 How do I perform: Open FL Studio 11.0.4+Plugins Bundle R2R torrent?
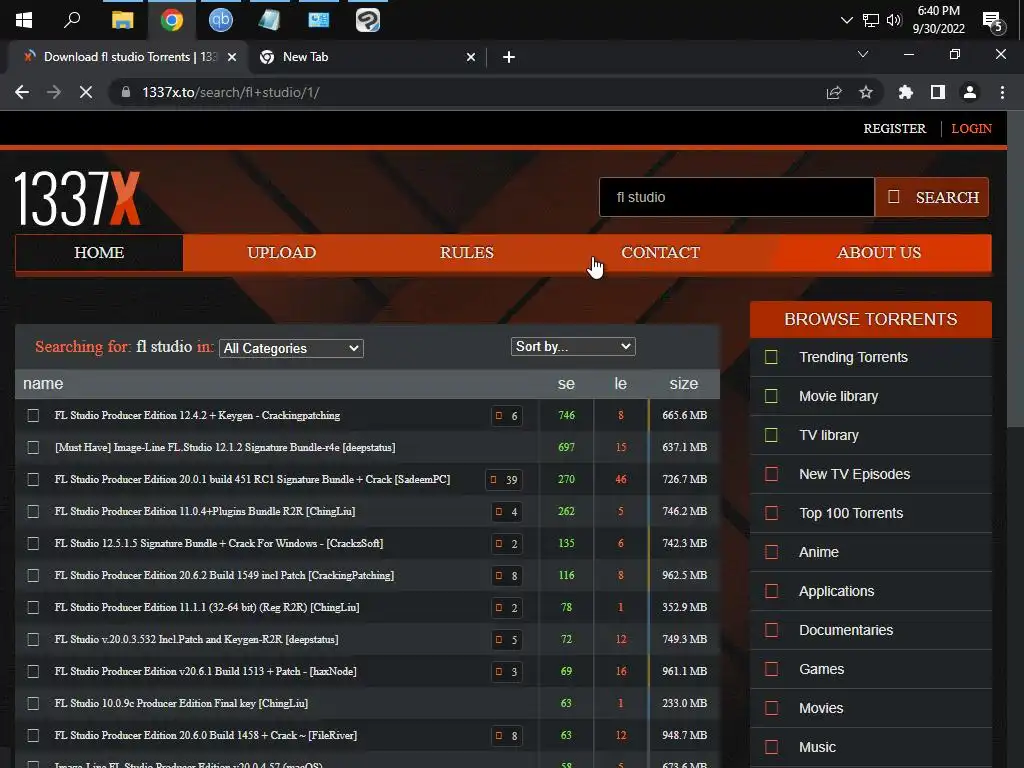click(x=205, y=511)
